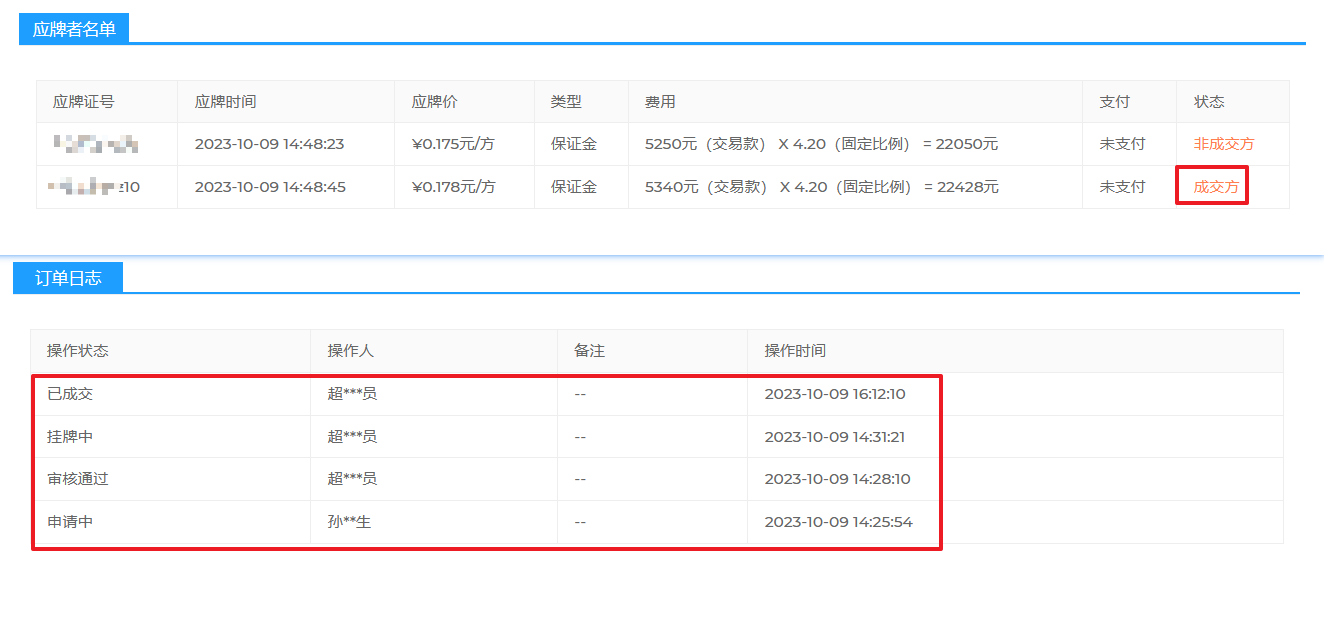Image resolution: width=1324 pixels, height=624 pixels.
Task: Click the 订单日志 section tab
Action: 68,278
